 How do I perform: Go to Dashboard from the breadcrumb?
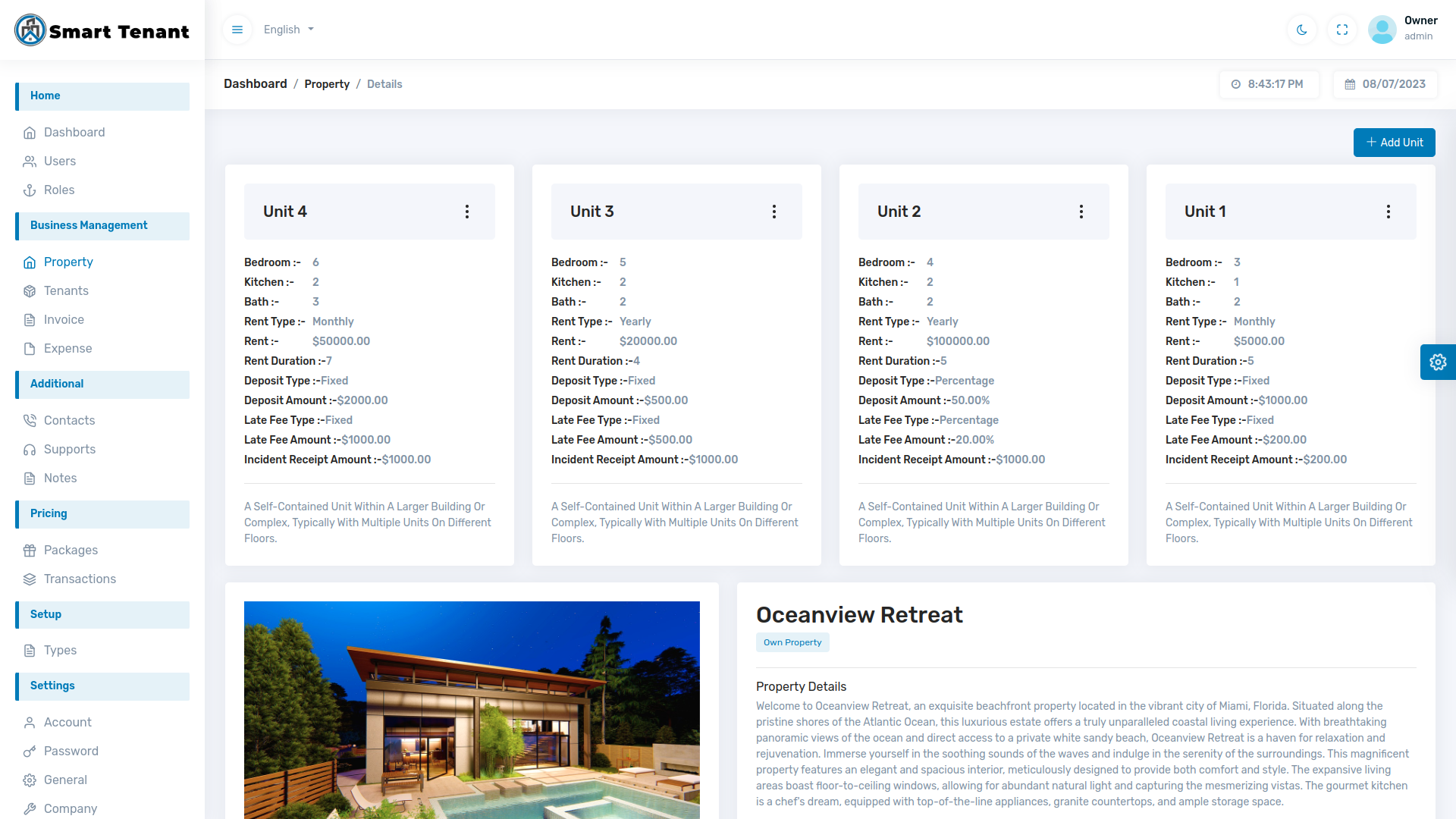coord(255,84)
